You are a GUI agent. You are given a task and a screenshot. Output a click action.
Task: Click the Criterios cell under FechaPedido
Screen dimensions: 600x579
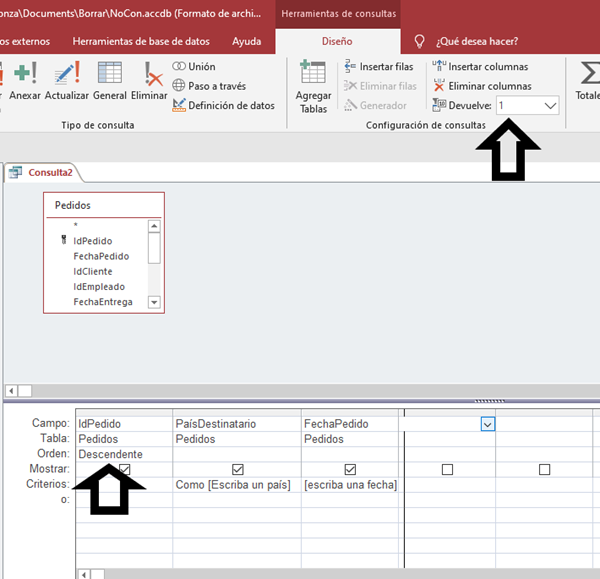350,485
